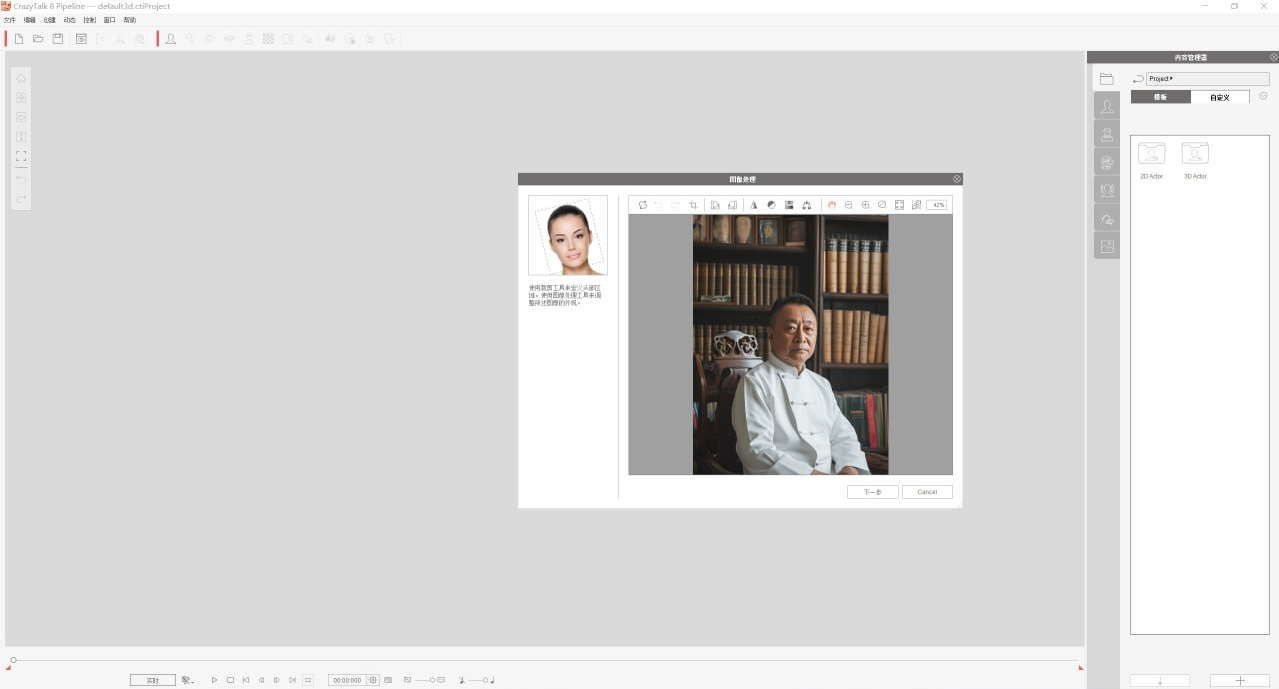Click the new project icon

[19, 39]
